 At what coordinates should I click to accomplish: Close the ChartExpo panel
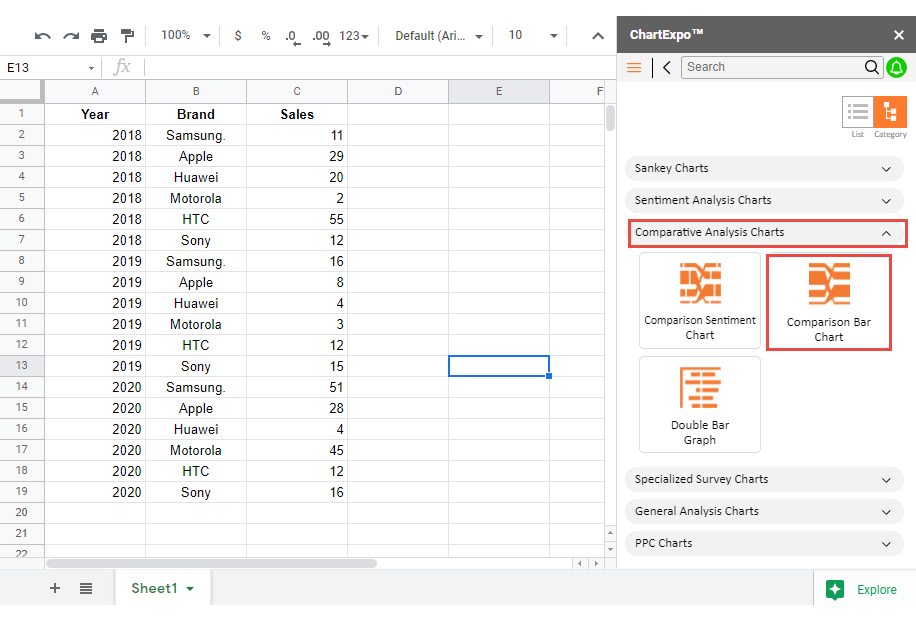click(899, 35)
